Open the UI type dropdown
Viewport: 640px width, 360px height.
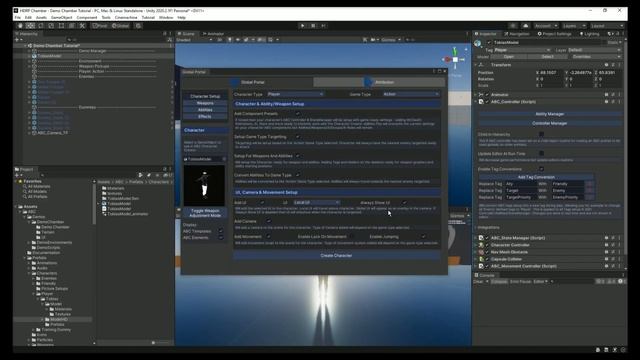pyautogui.click(x=316, y=202)
